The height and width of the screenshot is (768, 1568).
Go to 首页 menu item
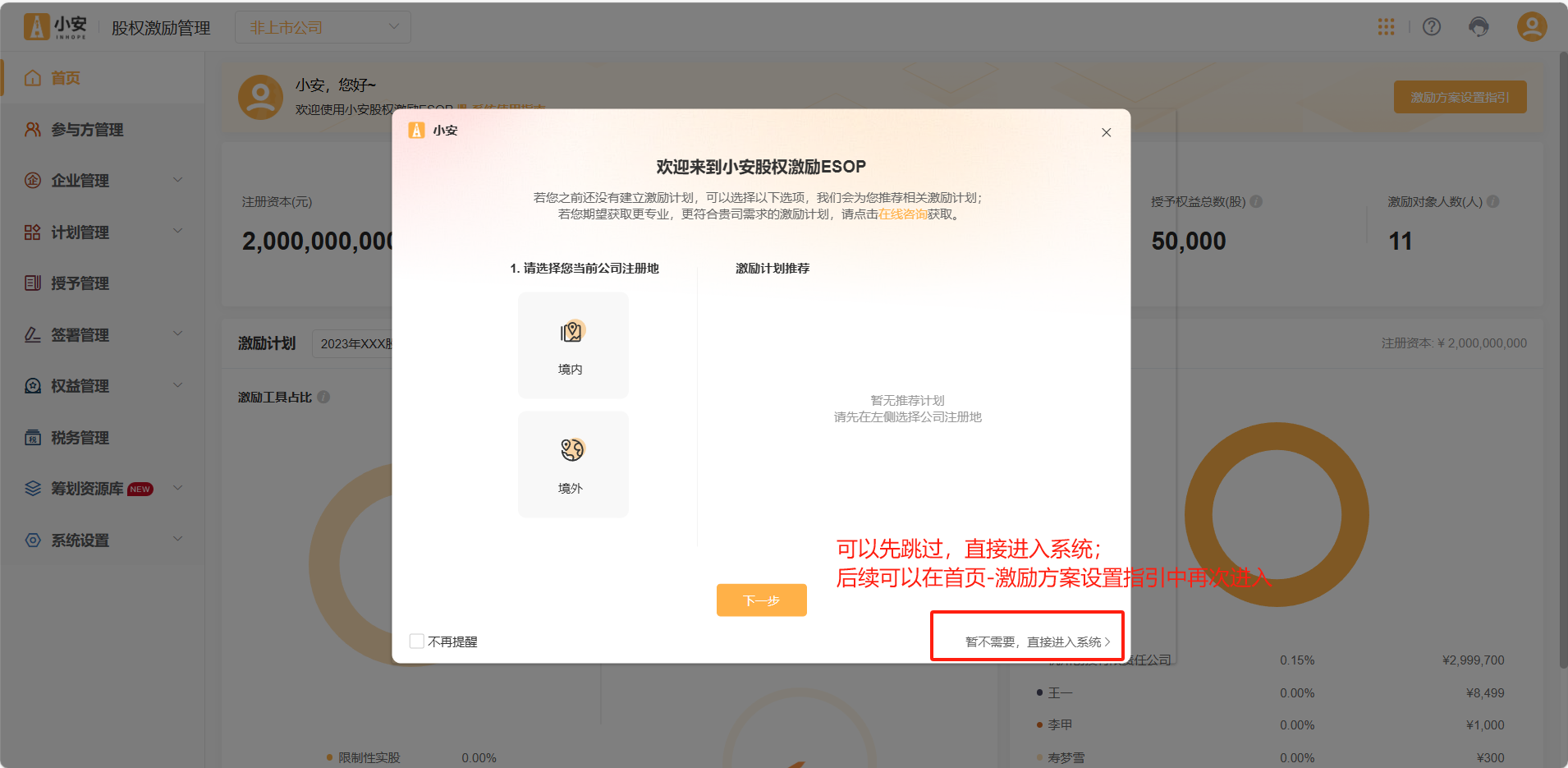click(x=102, y=78)
